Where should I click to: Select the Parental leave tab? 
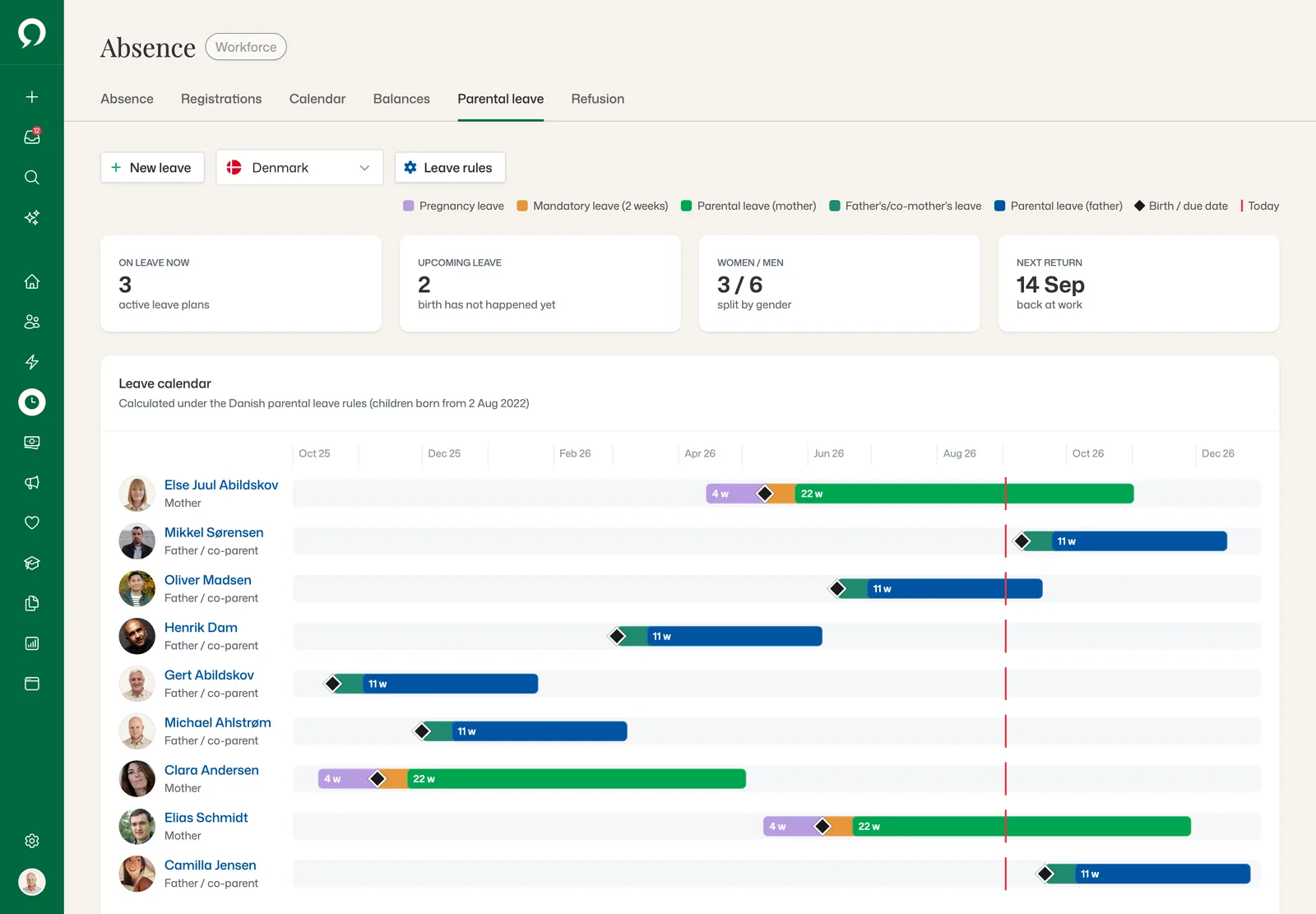click(x=500, y=99)
